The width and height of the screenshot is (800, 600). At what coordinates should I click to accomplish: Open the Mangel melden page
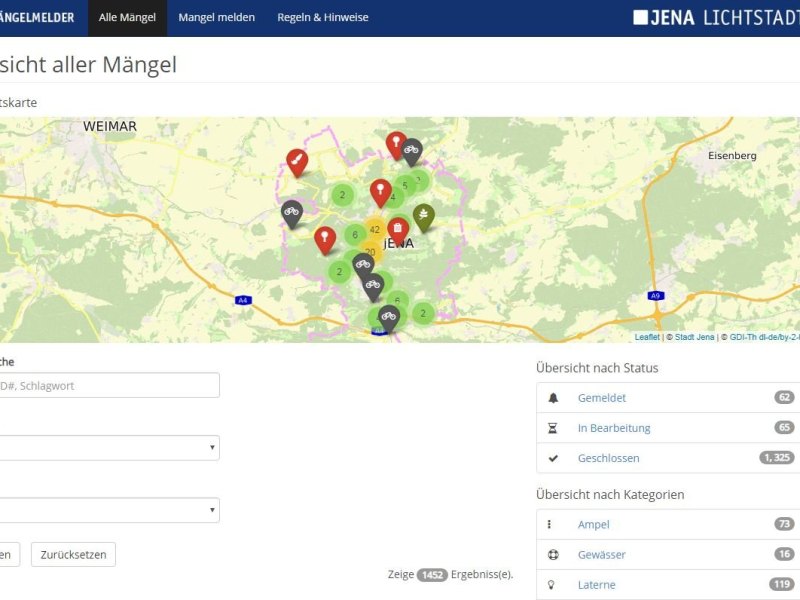point(216,18)
